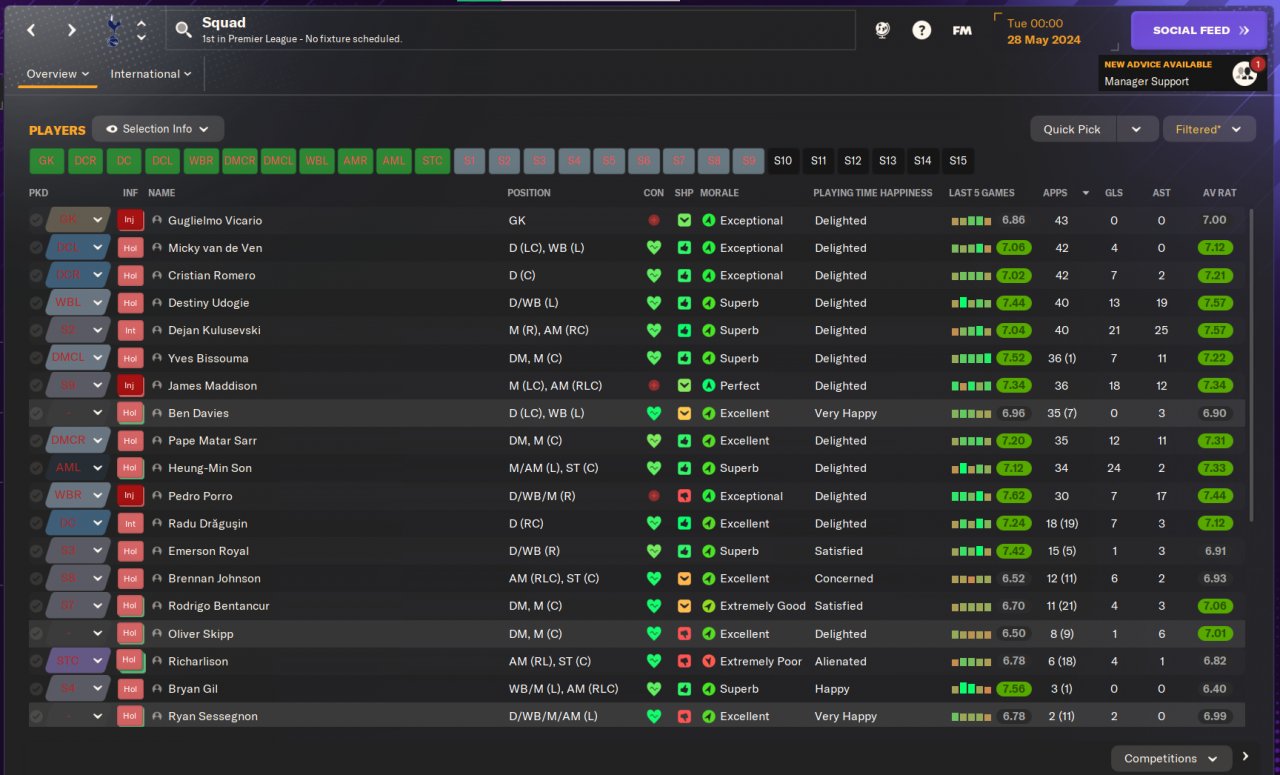The height and width of the screenshot is (775, 1280).
Task: Open James Maddison's player profile
Action: point(212,385)
